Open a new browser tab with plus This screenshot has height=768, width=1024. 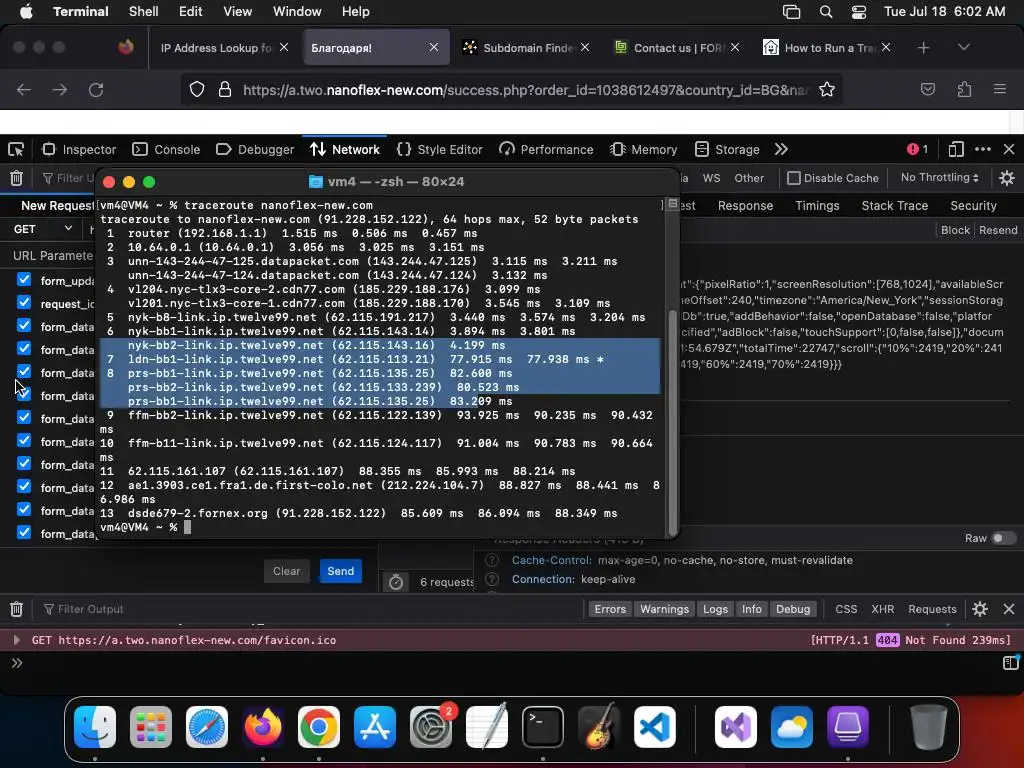(x=923, y=48)
